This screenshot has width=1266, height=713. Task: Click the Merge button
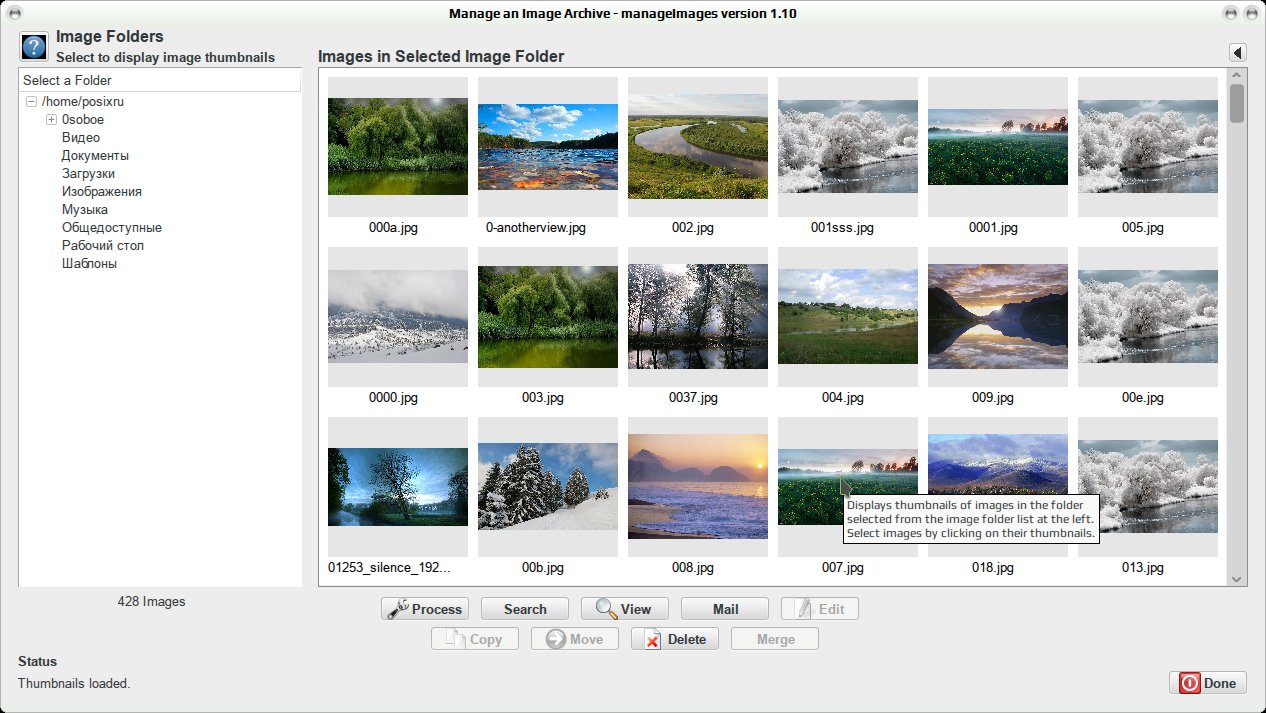pos(775,639)
